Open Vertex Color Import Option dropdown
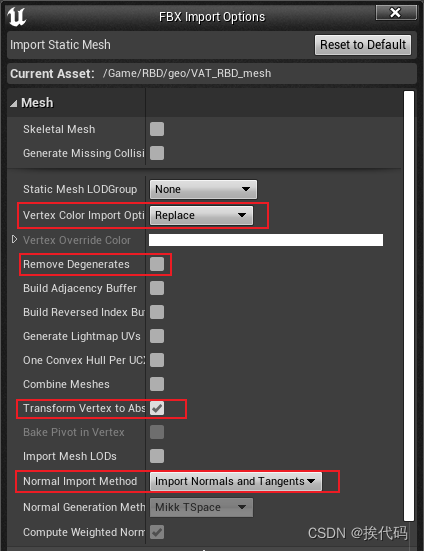 coord(201,215)
